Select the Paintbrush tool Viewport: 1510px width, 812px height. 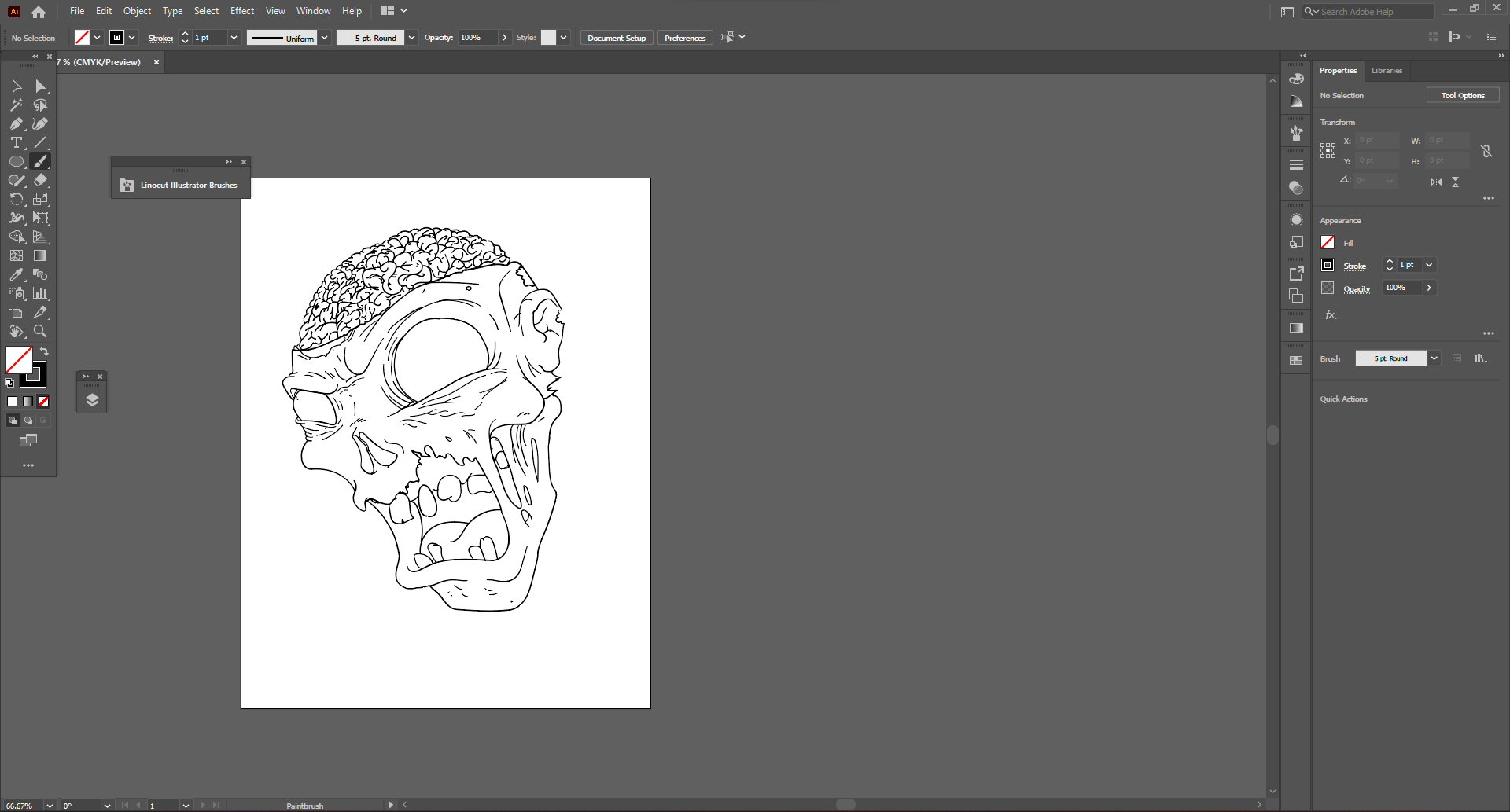click(40, 161)
